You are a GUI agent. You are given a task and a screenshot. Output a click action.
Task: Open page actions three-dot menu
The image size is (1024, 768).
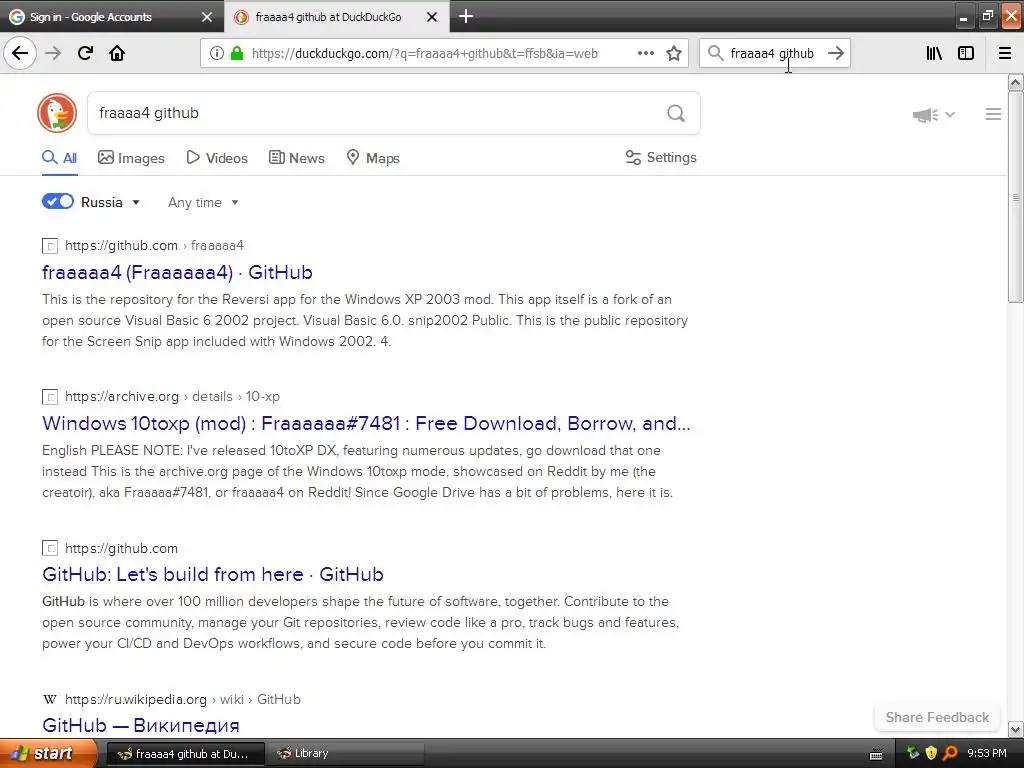(x=645, y=53)
